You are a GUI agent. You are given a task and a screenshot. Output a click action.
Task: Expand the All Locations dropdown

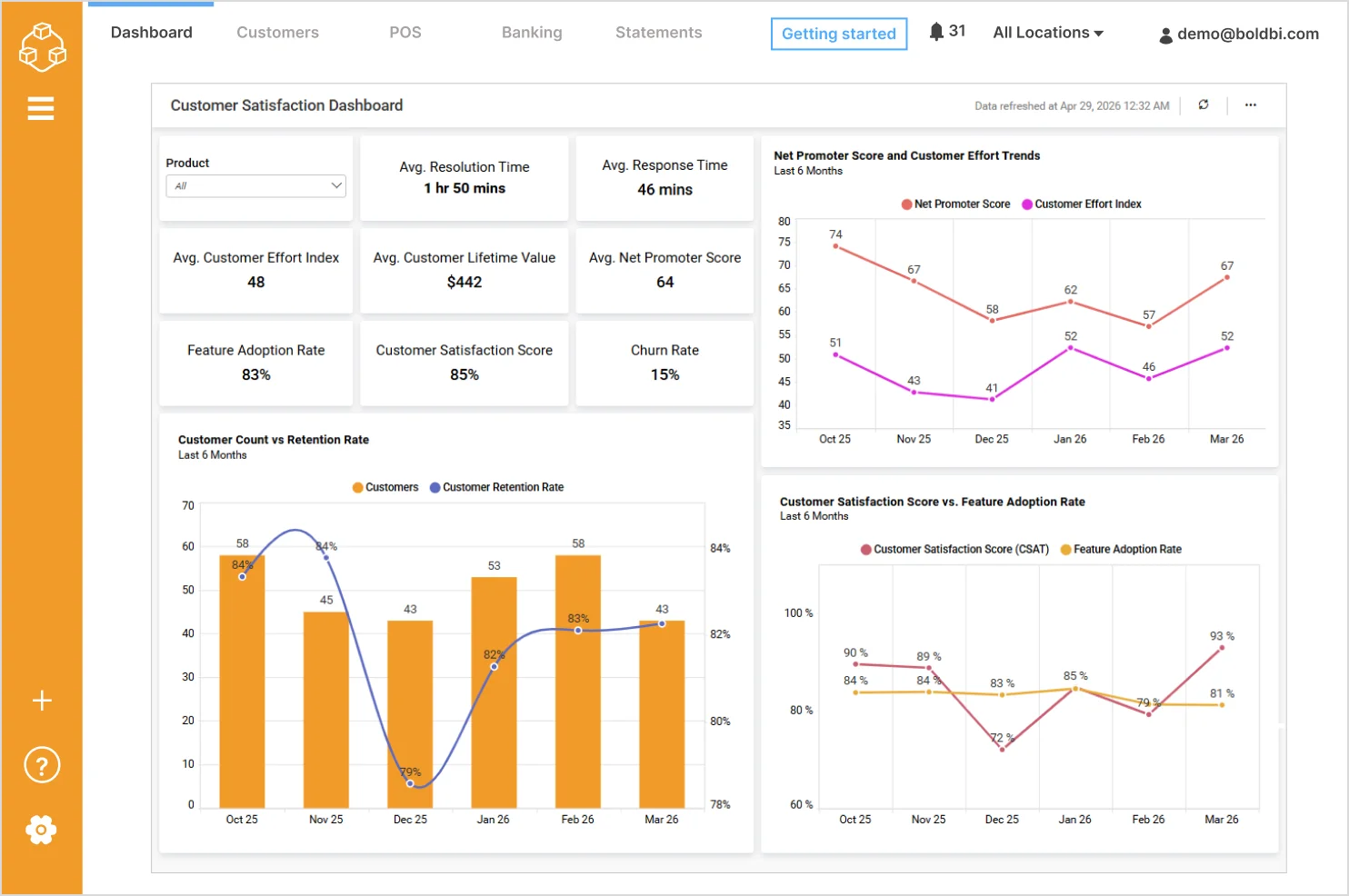(1048, 33)
